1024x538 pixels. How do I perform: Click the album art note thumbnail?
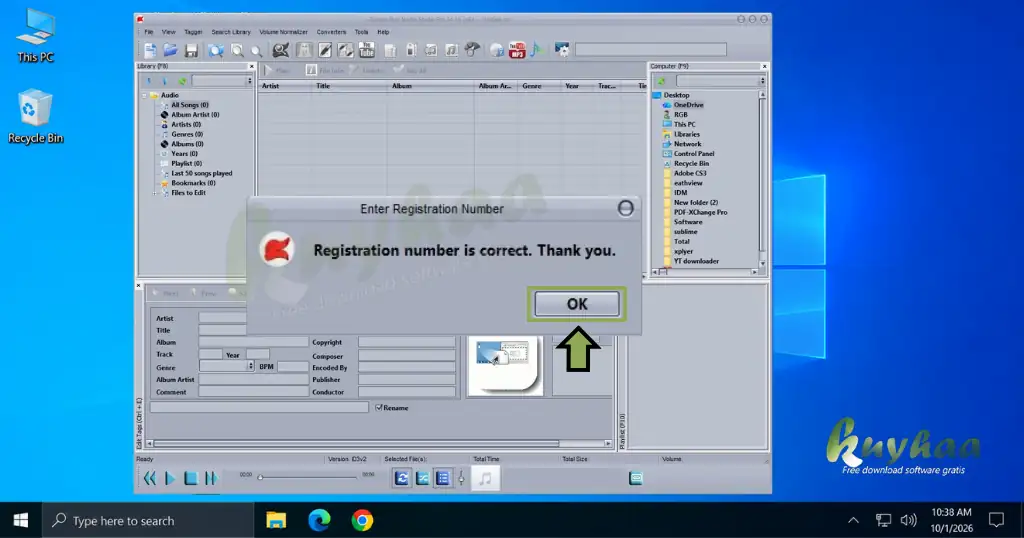tap(485, 479)
